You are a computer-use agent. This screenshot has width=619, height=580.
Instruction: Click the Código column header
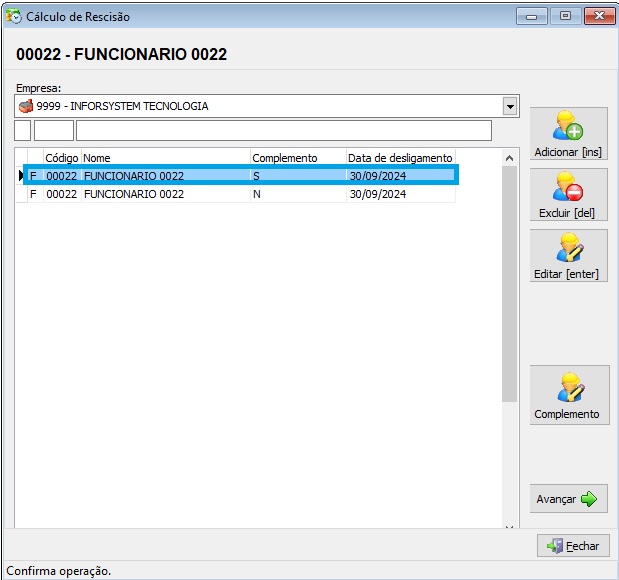pos(62,158)
